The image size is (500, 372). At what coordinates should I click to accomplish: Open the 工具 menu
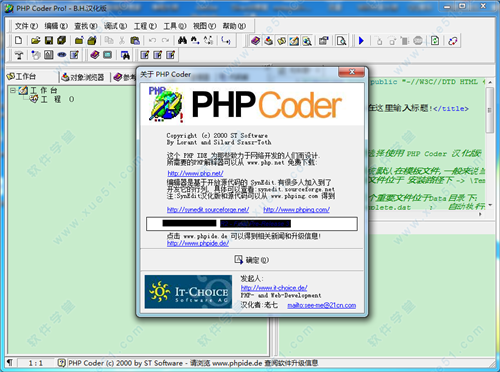174,26
